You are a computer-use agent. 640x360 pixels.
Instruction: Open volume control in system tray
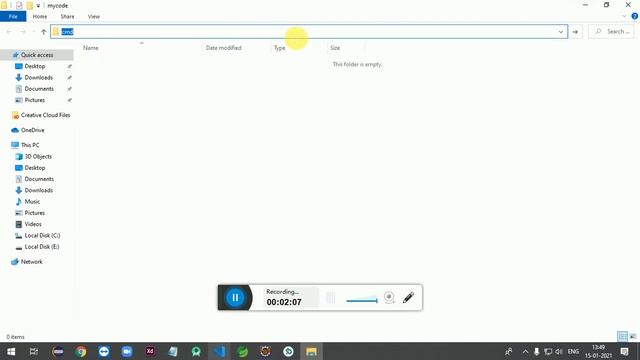coord(559,351)
